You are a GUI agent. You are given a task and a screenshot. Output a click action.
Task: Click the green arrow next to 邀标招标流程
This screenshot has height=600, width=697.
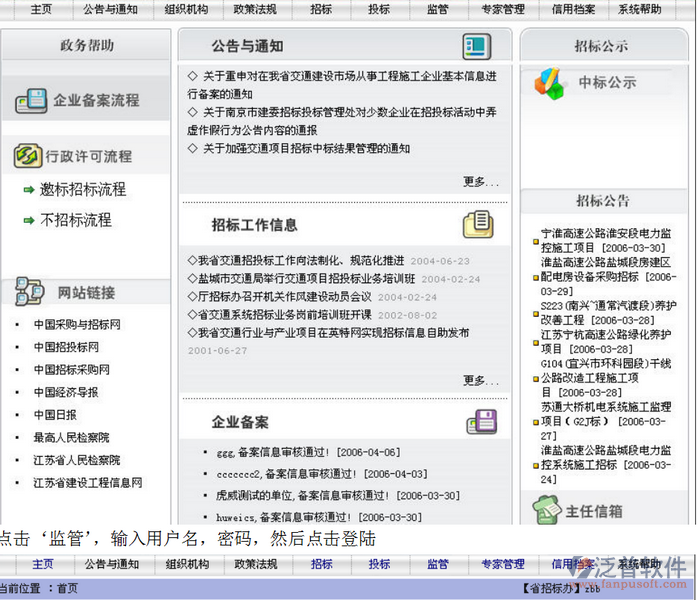29,190
